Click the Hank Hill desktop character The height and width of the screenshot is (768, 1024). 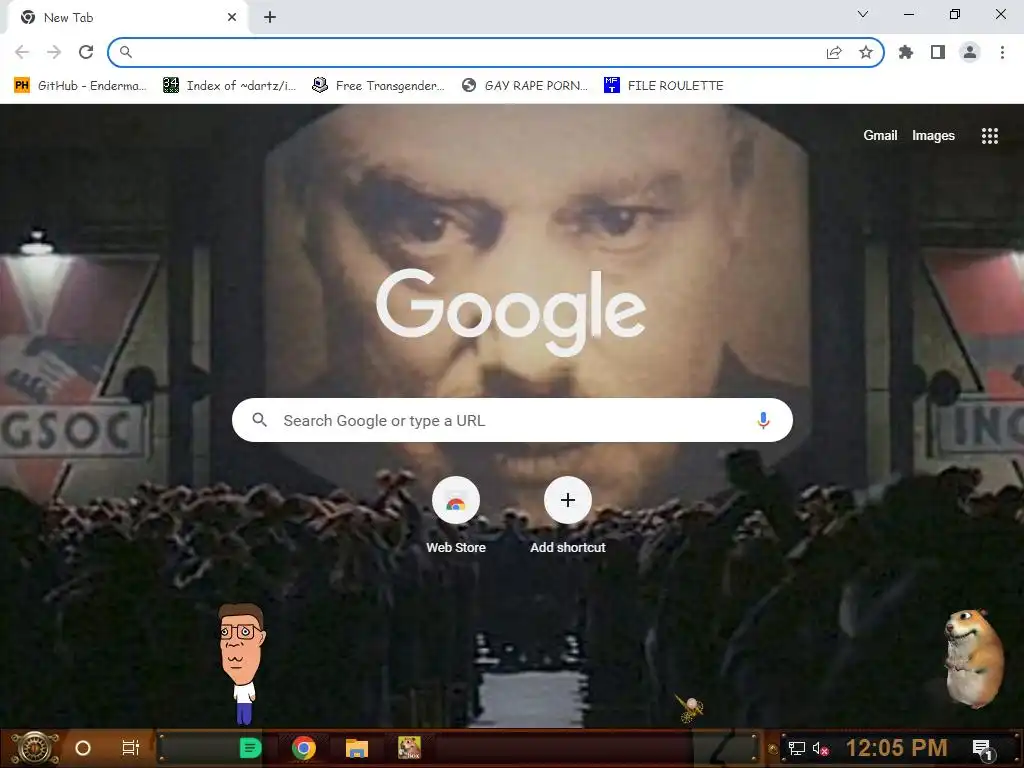[x=242, y=663]
